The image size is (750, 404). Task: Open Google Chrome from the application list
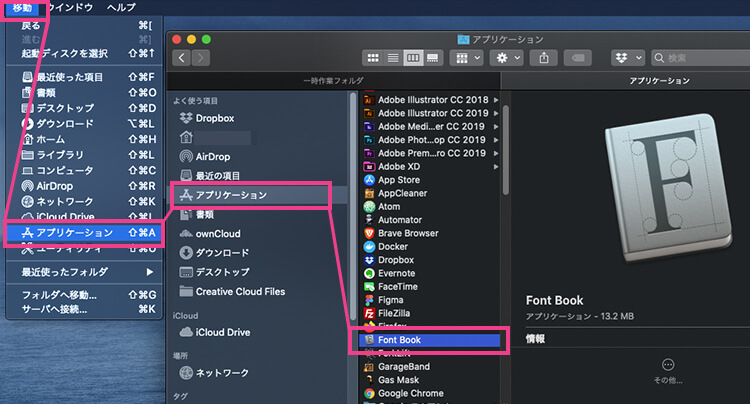click(410, 394)
